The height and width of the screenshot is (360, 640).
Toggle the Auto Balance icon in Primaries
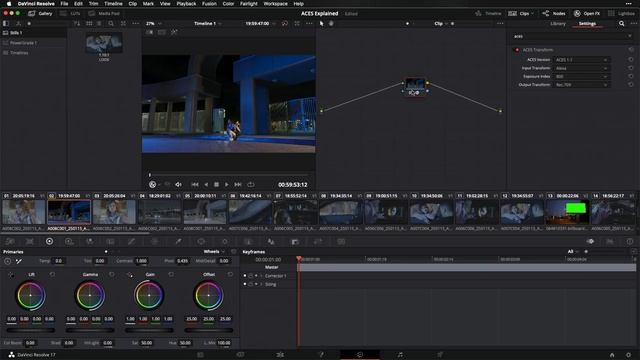pyautogui.click(x=7, y=261)
